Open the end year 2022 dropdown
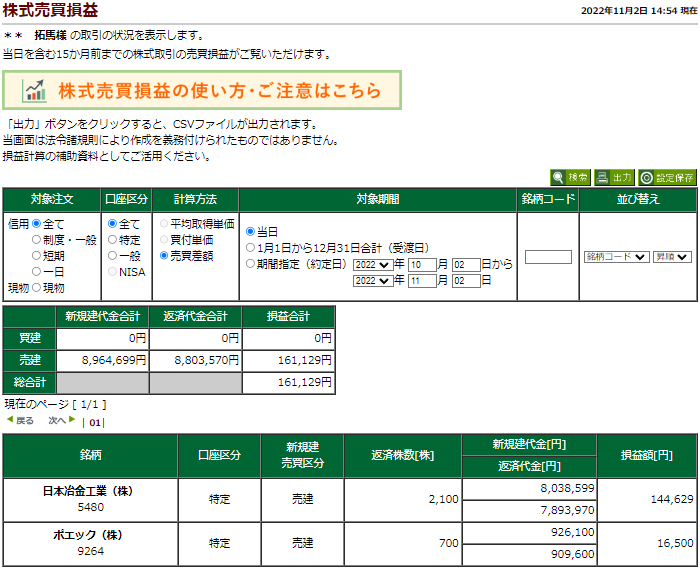 [373, 281]
